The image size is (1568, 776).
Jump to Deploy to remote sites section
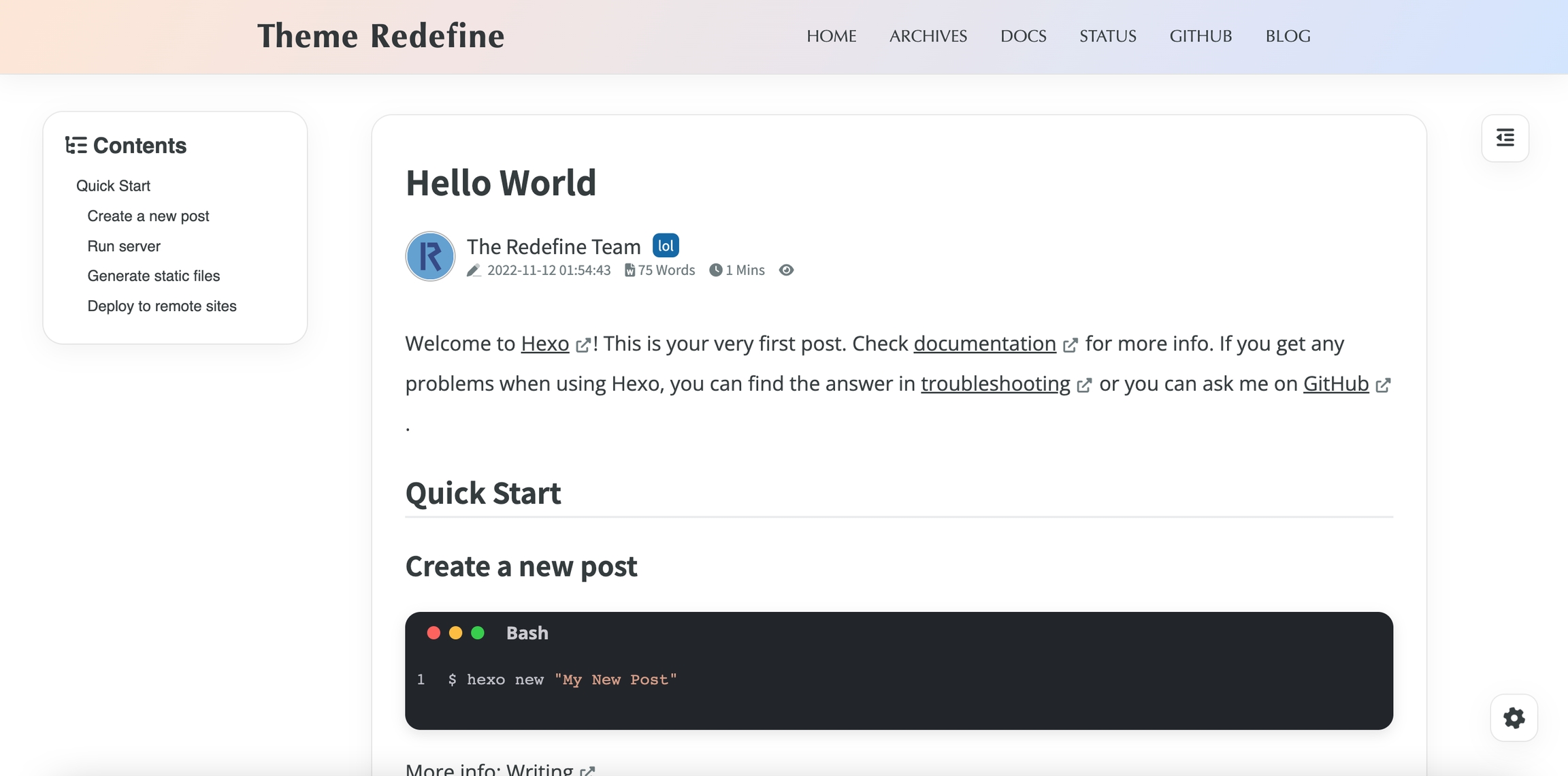(162, 306)
